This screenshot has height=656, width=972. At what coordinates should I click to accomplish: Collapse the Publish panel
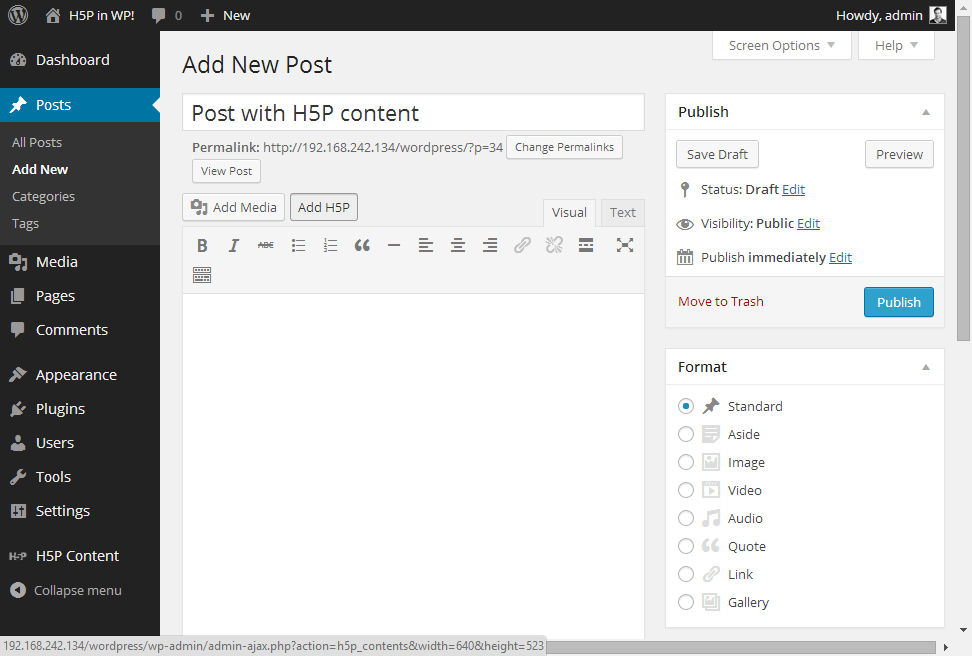coord(926,111)
